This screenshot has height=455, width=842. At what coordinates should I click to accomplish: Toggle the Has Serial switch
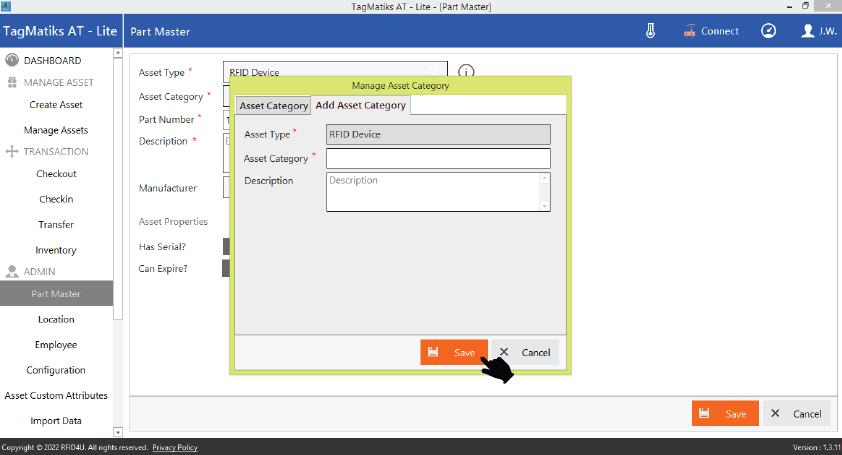coord(227,246)
